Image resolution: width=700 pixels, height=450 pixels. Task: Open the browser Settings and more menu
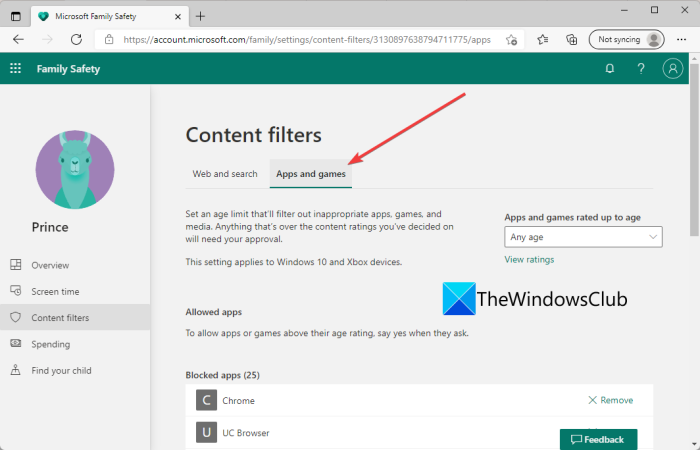(x=681, y=40)
